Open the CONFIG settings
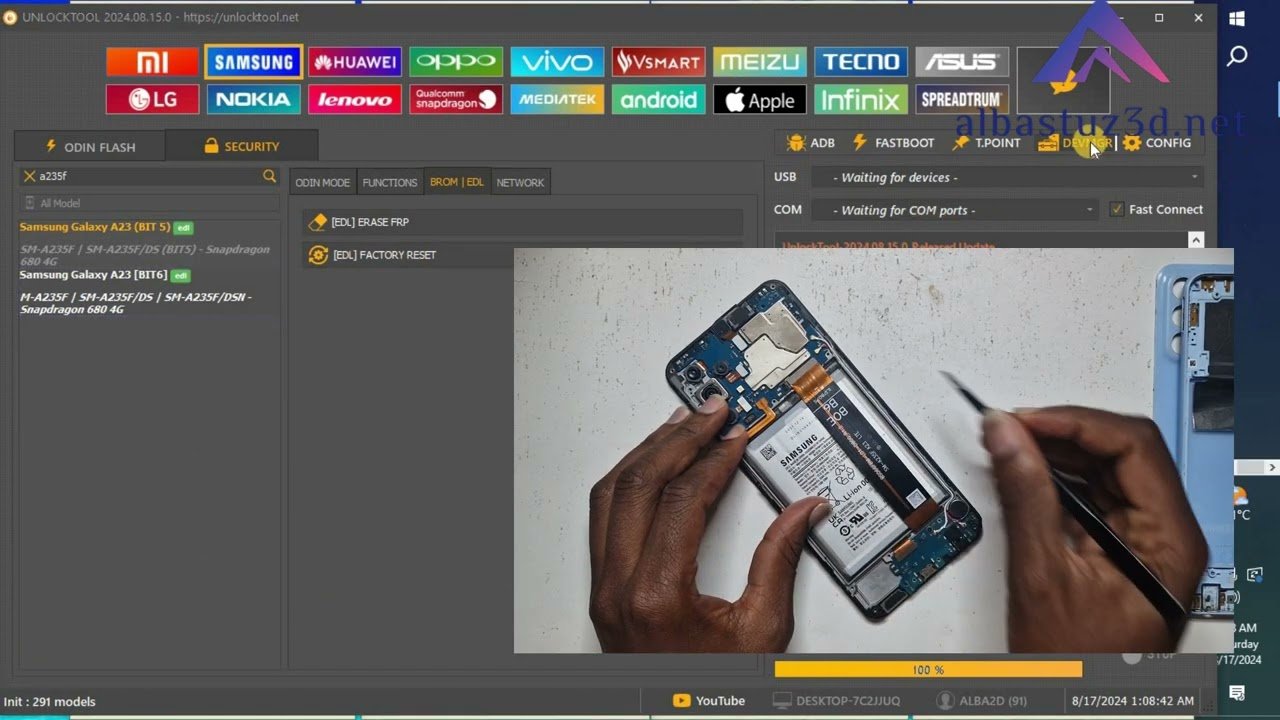The height and width of the screenshot is (720, 1280). coord(1157,143)
